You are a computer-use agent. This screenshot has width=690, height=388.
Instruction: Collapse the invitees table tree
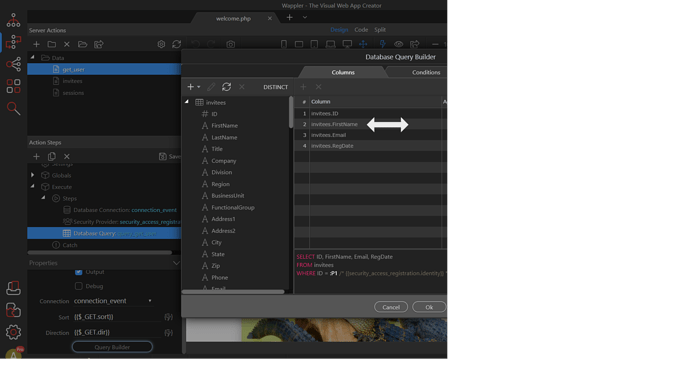187,102
